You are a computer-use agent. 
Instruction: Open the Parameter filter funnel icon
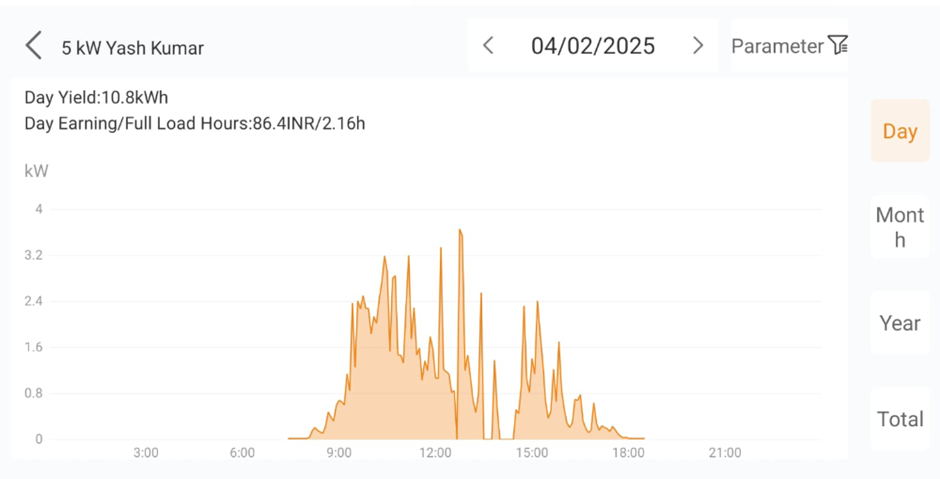[x=838, y=45]
